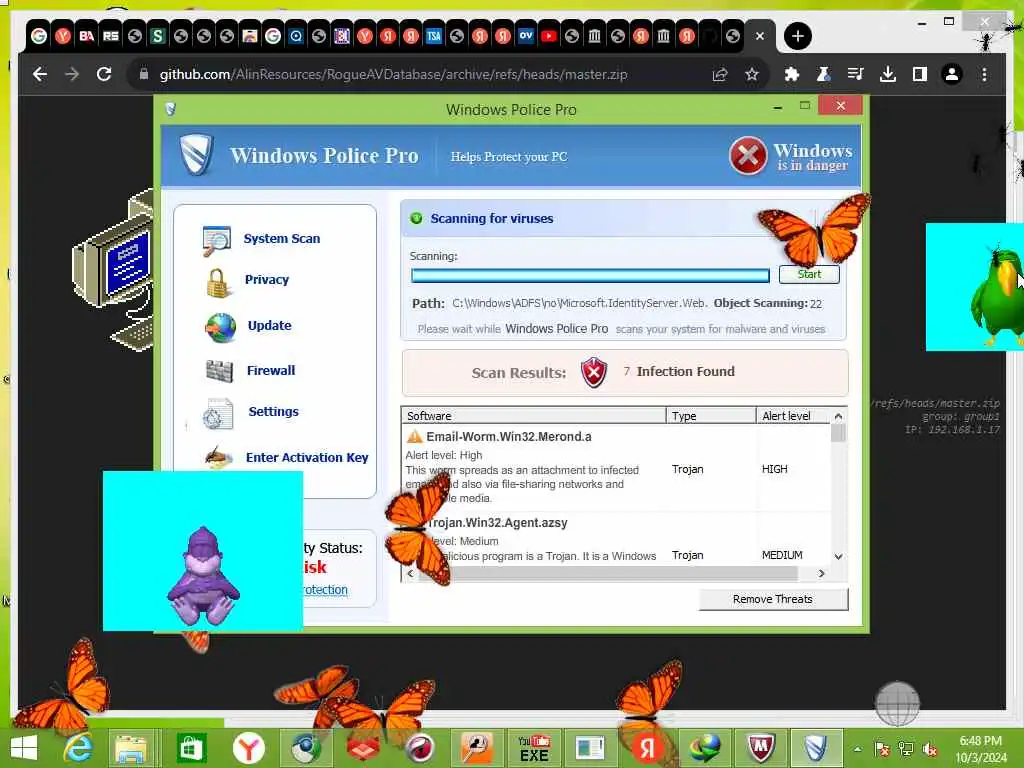Open the YouTube EXE taskbar item

tap(534, 748)
